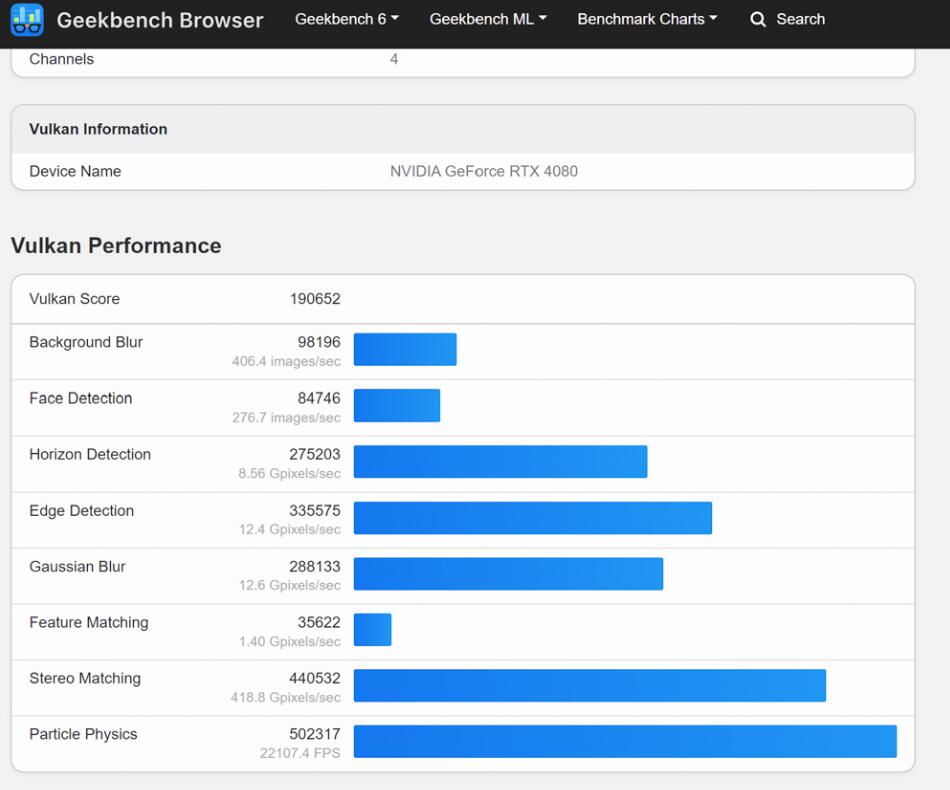The height and width of the screenshot is (790, 950).
Task: Click the Feature Matching label
Action: click(x=88, y=623)
